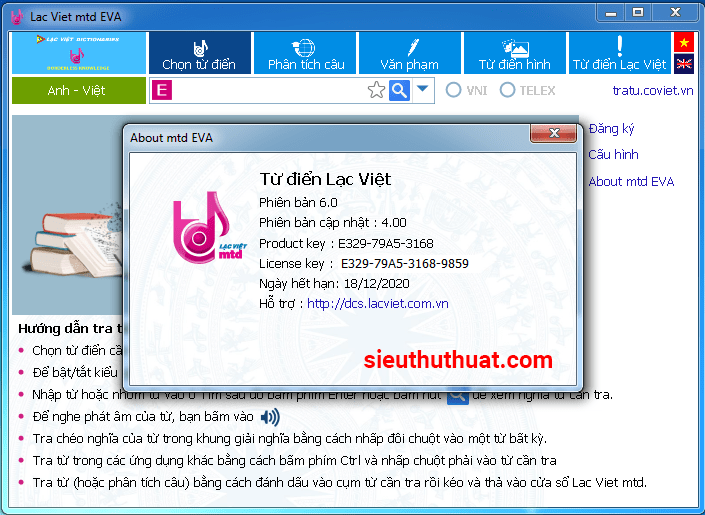
Task: Click the books illustration image
Action: point(74,245)
